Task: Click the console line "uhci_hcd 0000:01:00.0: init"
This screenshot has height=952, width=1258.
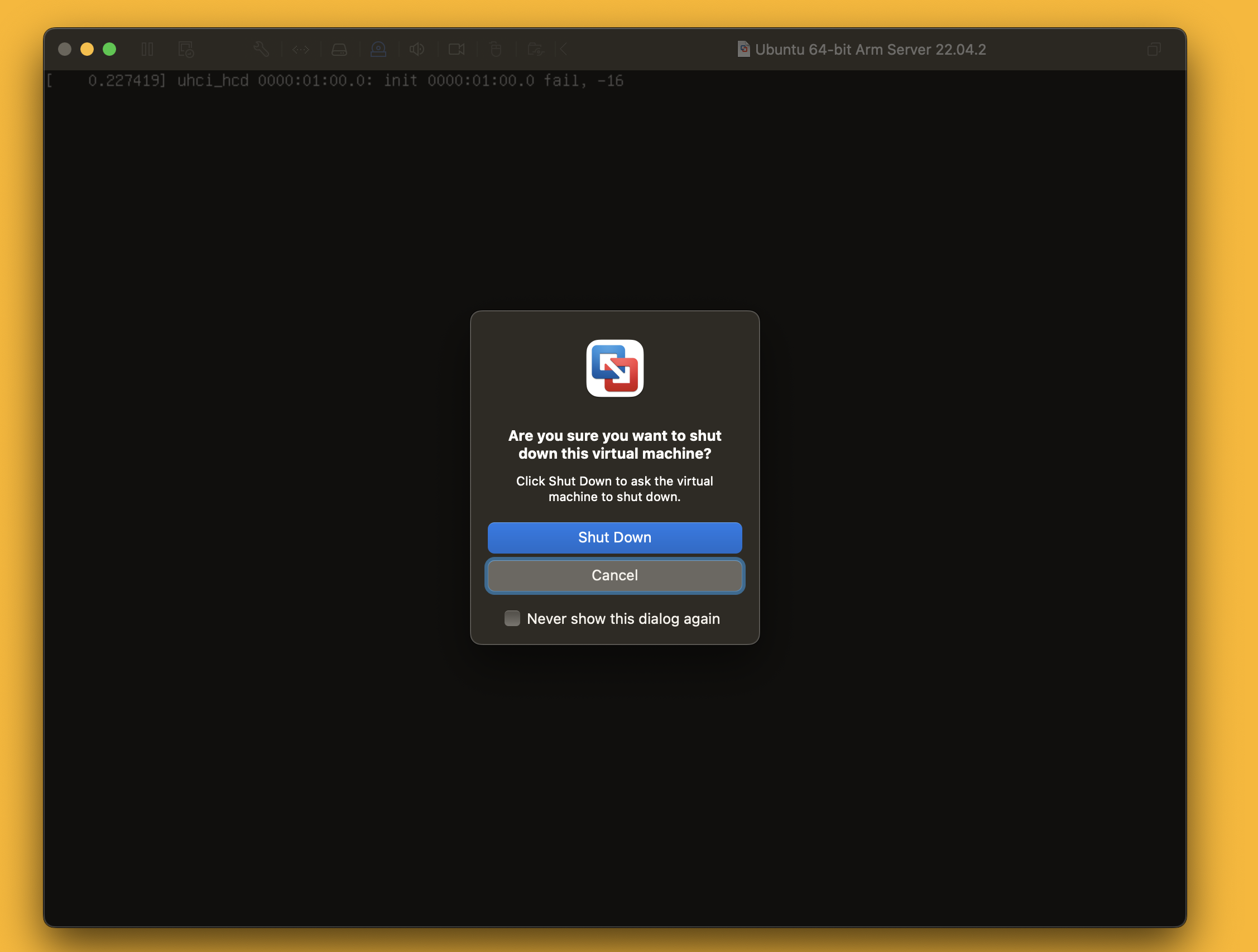Action: tap(297, 81)
